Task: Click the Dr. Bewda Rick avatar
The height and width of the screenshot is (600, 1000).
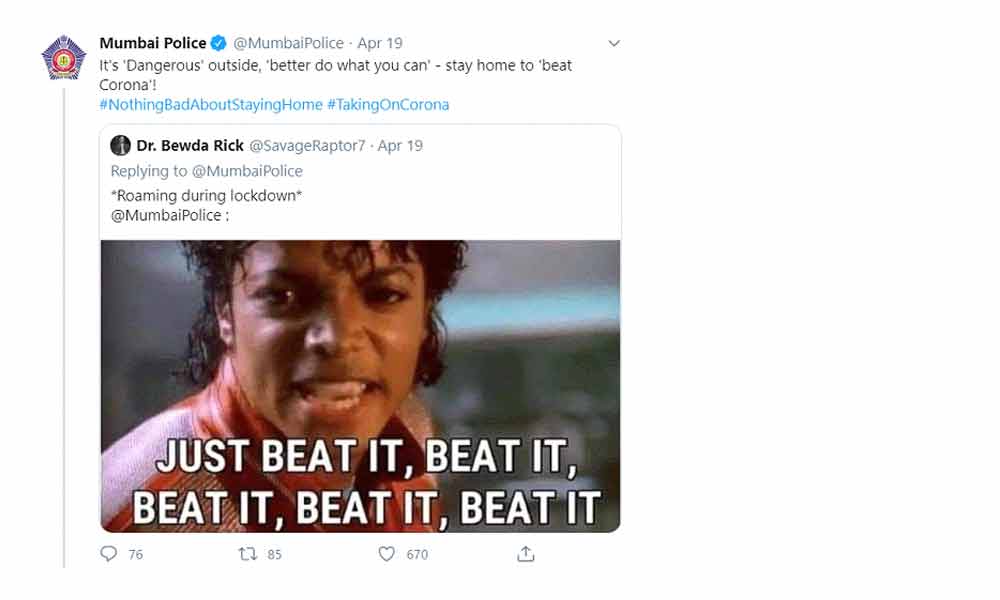Action: (x=120, y=146)
